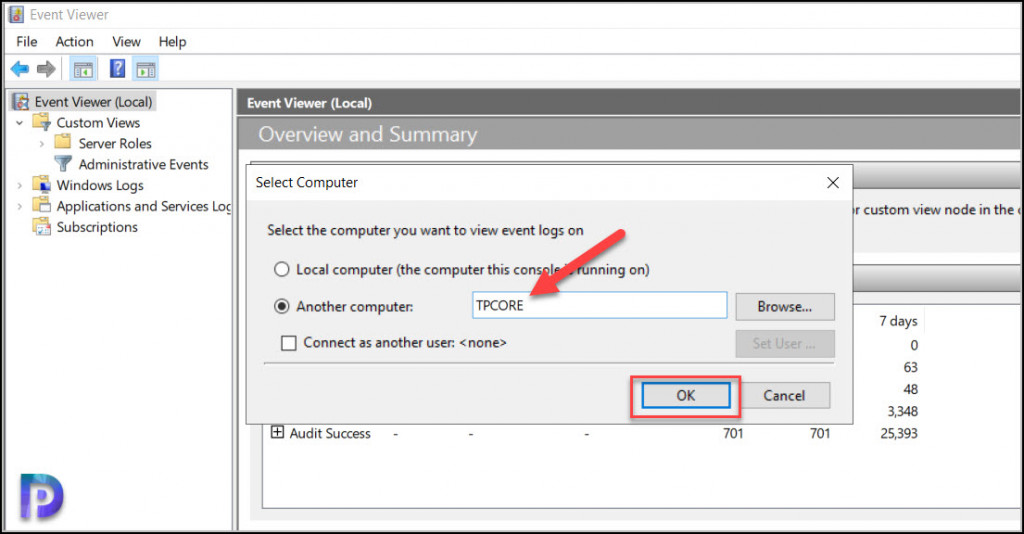This screenshot has width=1024, height=534.
Task: Expand Applications and Services Logs node
Action: [x=20, y=206]
